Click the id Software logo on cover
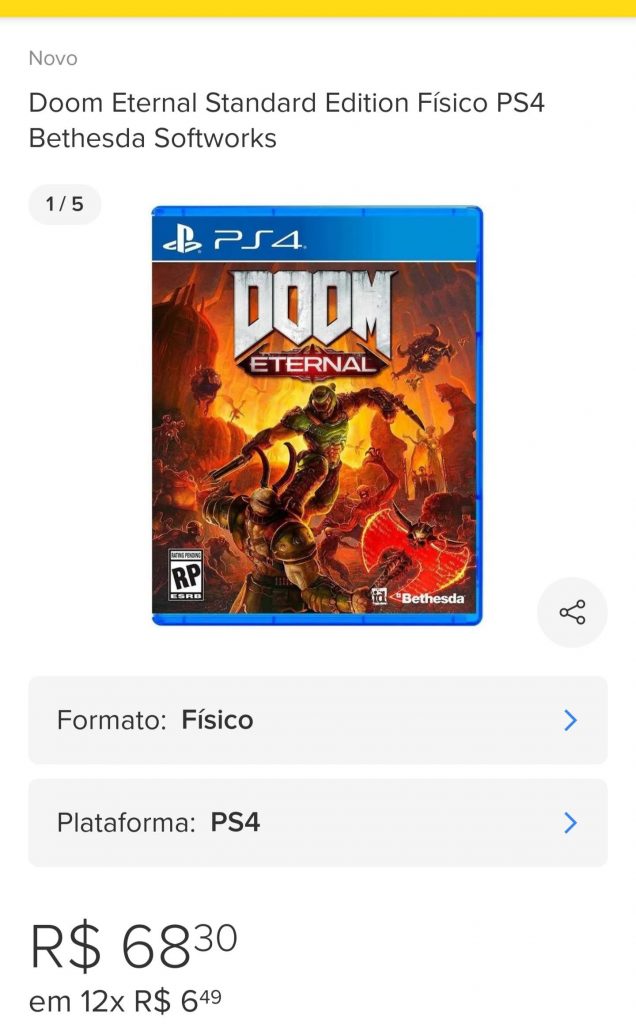This screenshot has width=636, height=1024. pyautogui.click(x=379, y=596)
